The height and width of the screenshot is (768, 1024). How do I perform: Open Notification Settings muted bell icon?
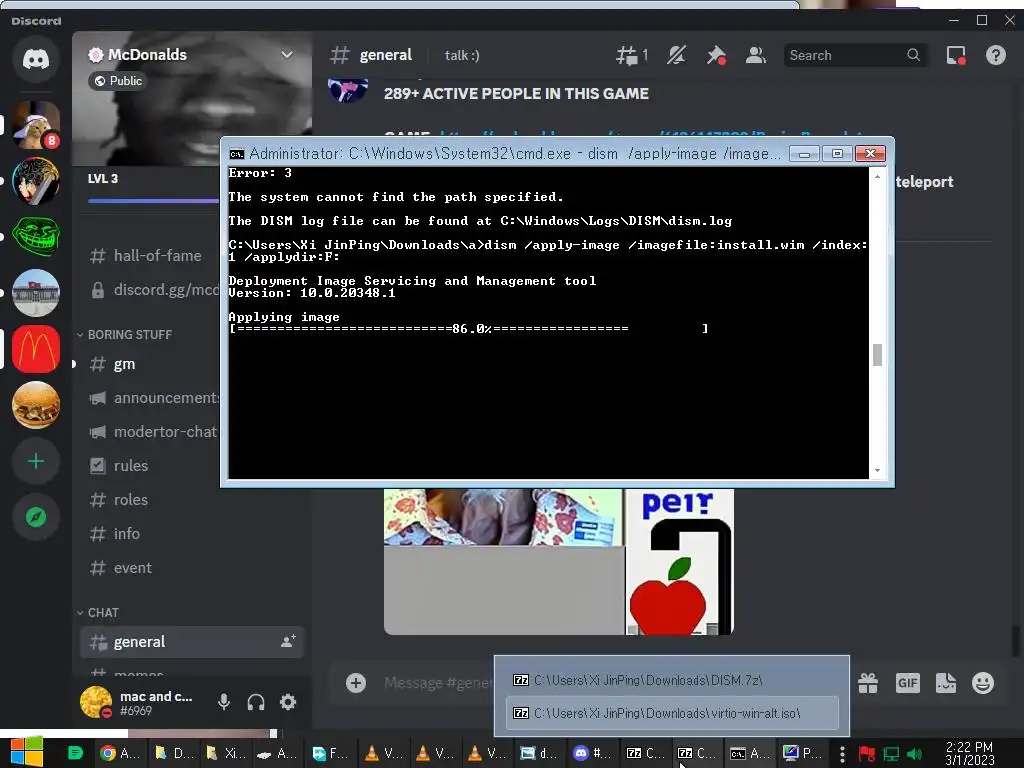(677, 56)
